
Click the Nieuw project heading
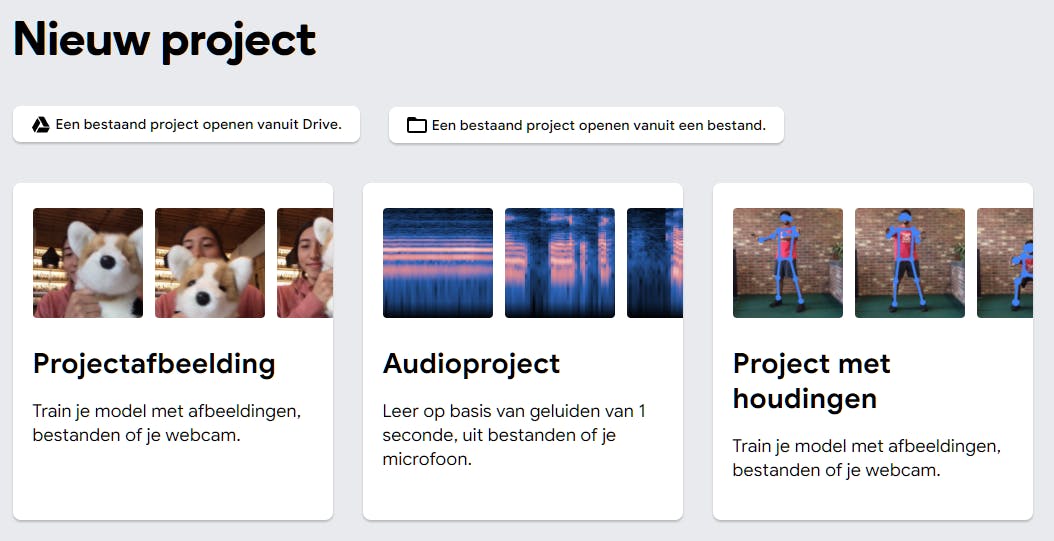tap(165, 40)
